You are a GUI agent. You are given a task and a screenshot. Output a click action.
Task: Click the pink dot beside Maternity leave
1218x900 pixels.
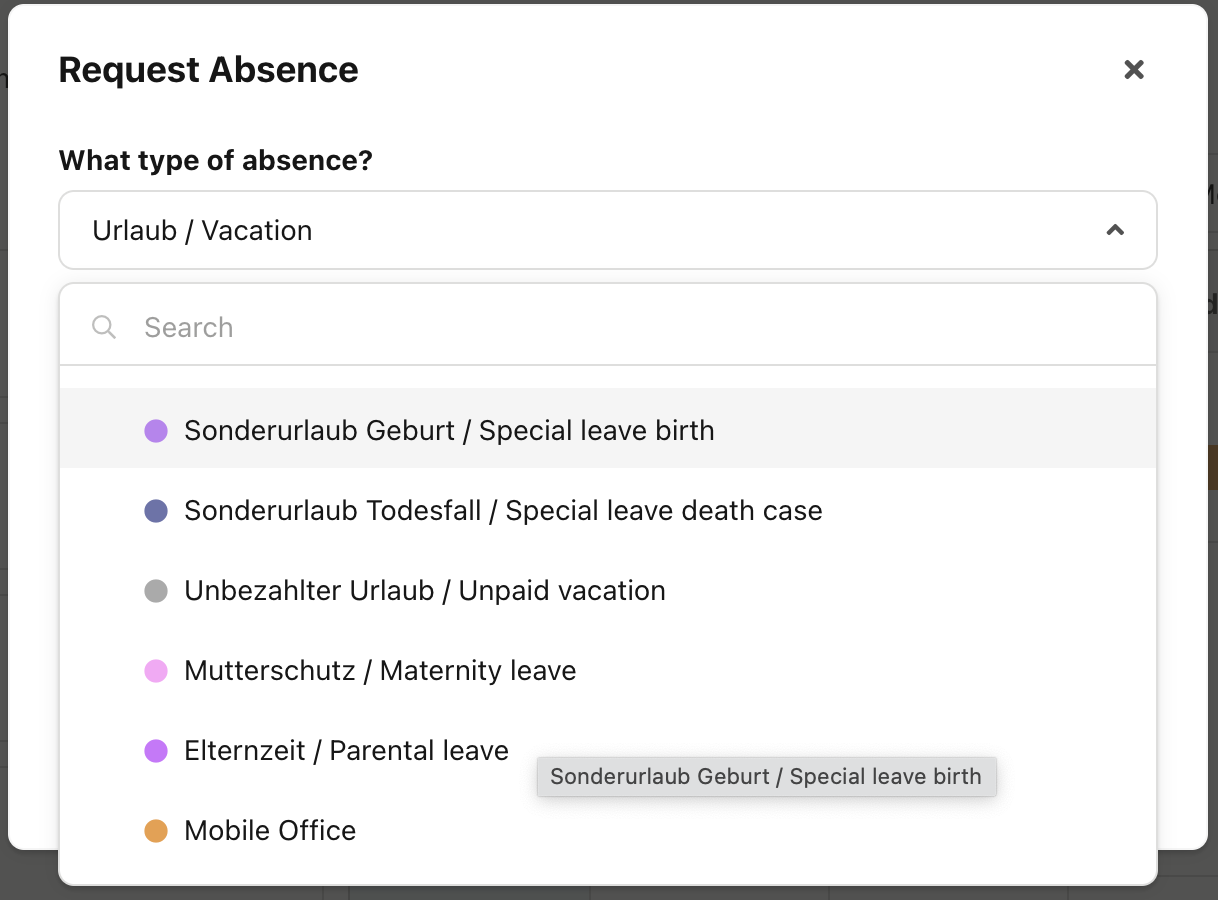156,671
